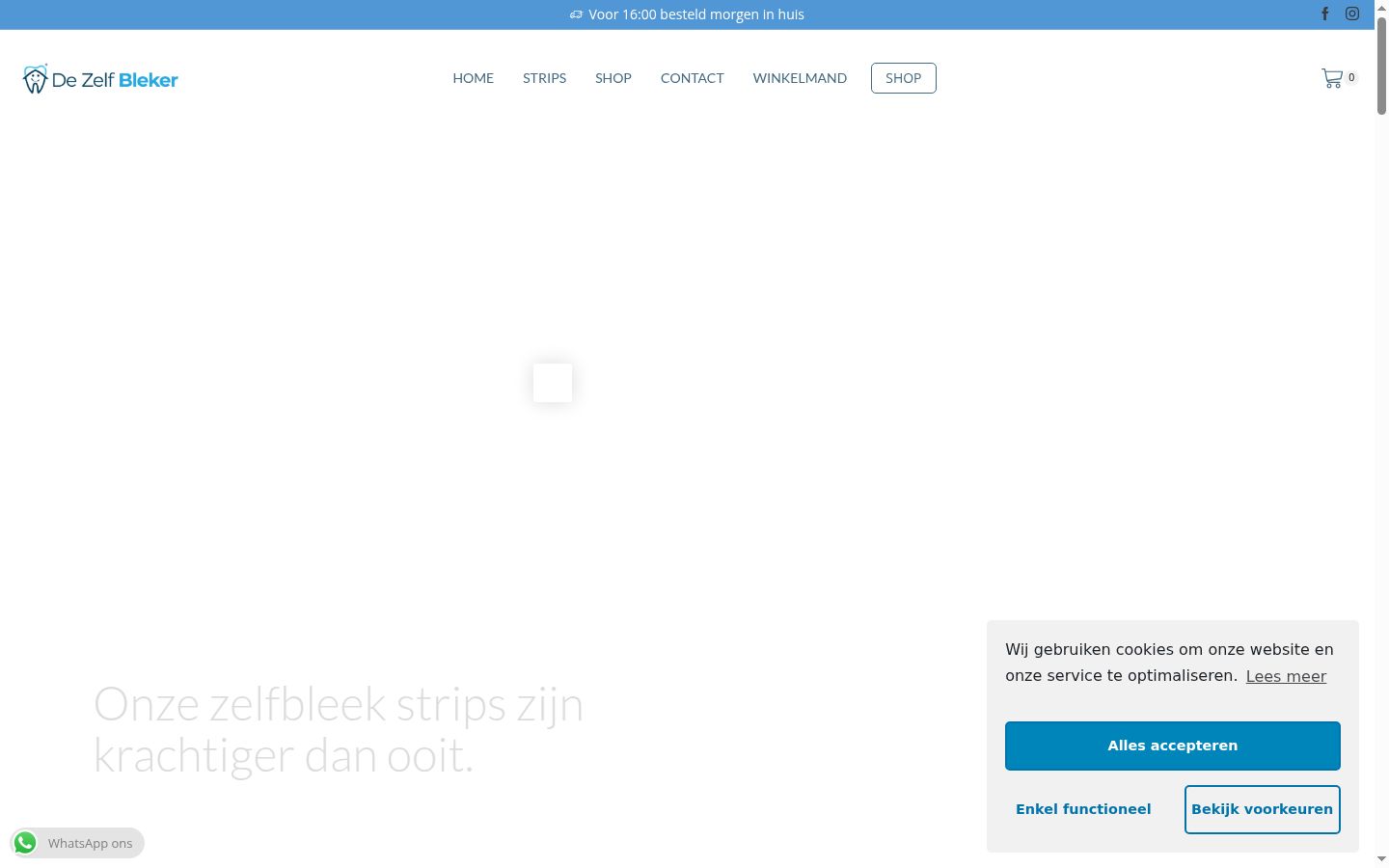Click the outlined SHOP button
Image resolution: width=1389 pixels, height=868 pixels.
point(904,78)
